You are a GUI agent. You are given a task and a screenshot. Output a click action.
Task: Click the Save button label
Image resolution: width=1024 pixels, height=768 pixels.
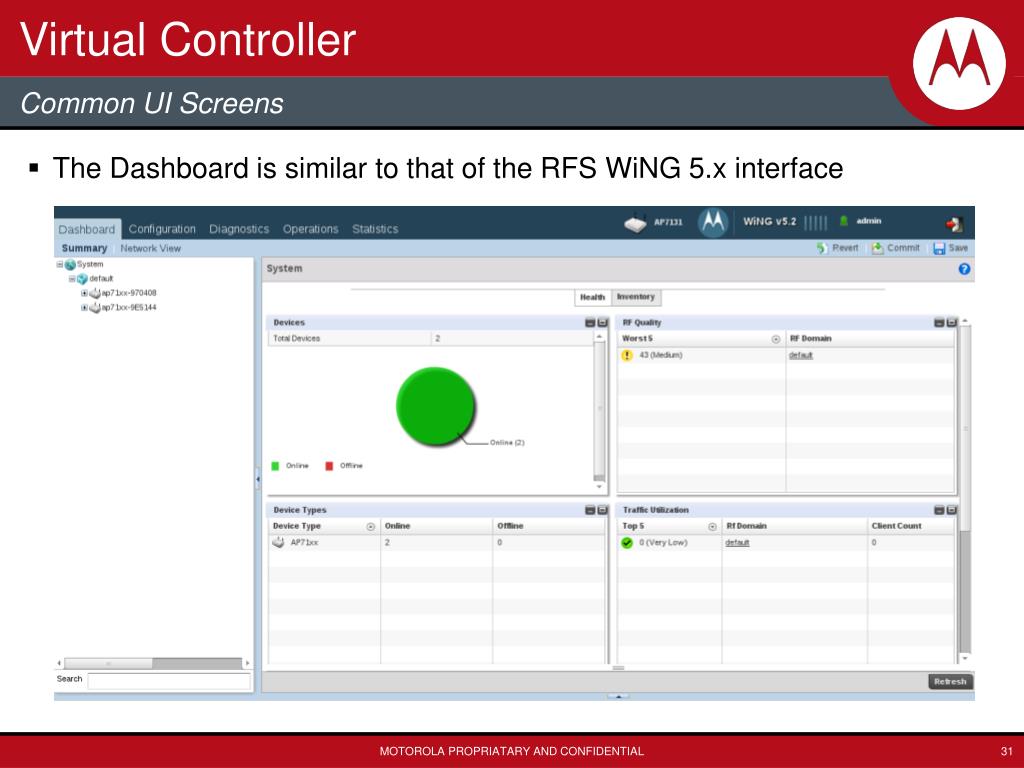[958, 248]
